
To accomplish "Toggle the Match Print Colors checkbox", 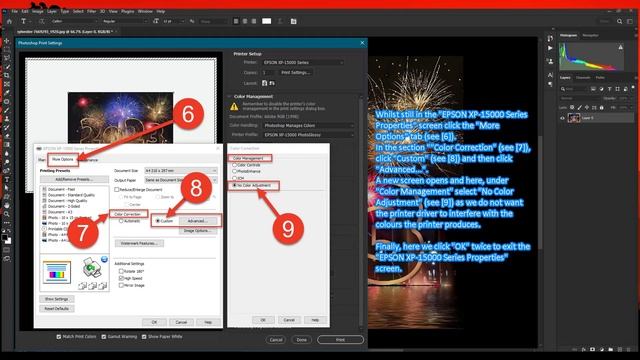I will click(x=59, y=337).
